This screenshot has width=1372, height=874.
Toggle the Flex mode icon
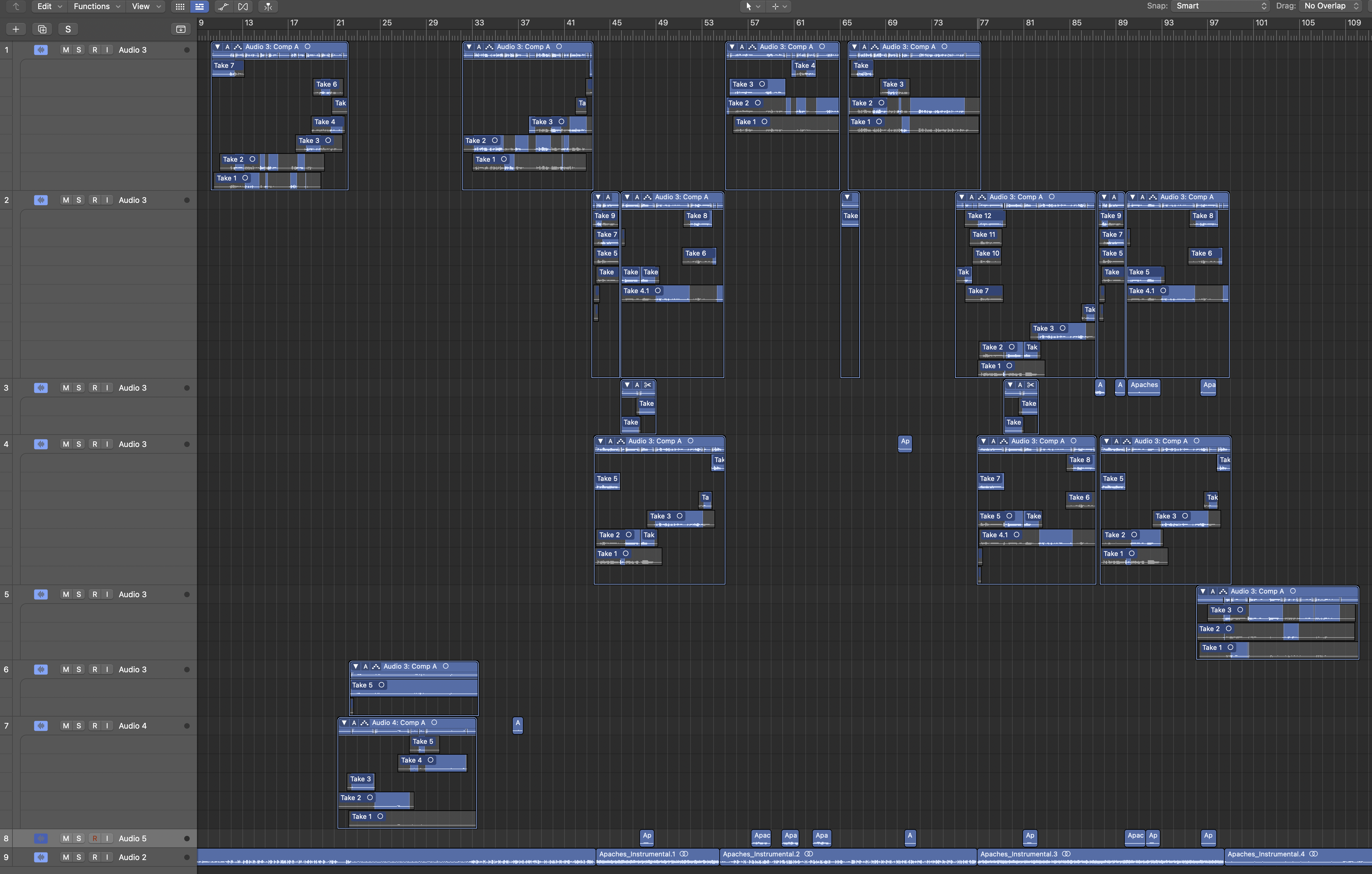[x=243, y=6]
